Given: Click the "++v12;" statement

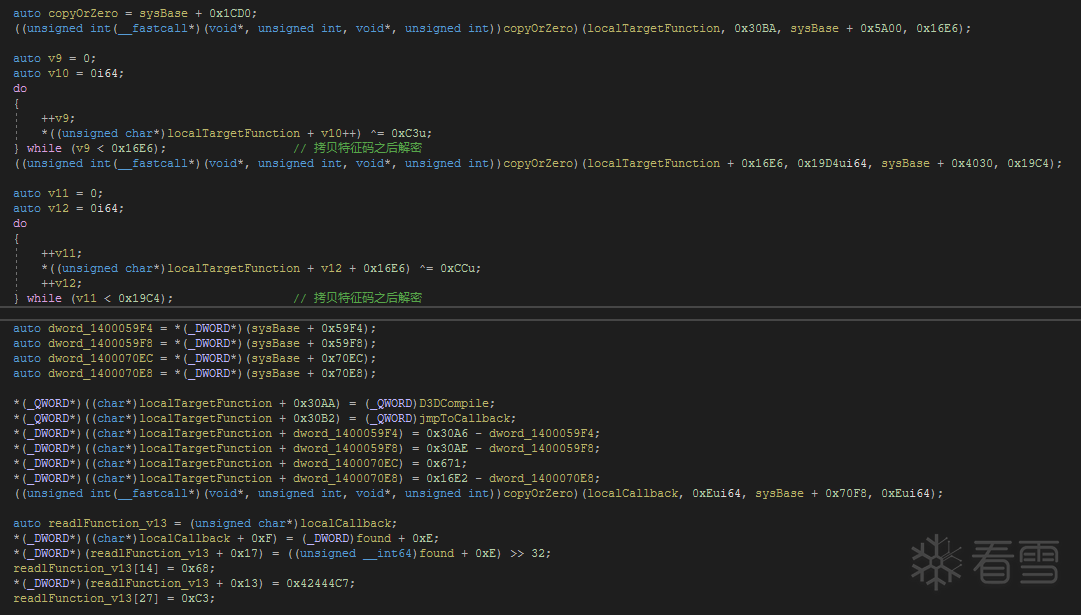Looking at the screenshot, I should pyautogui.click(x=61, y=283).
